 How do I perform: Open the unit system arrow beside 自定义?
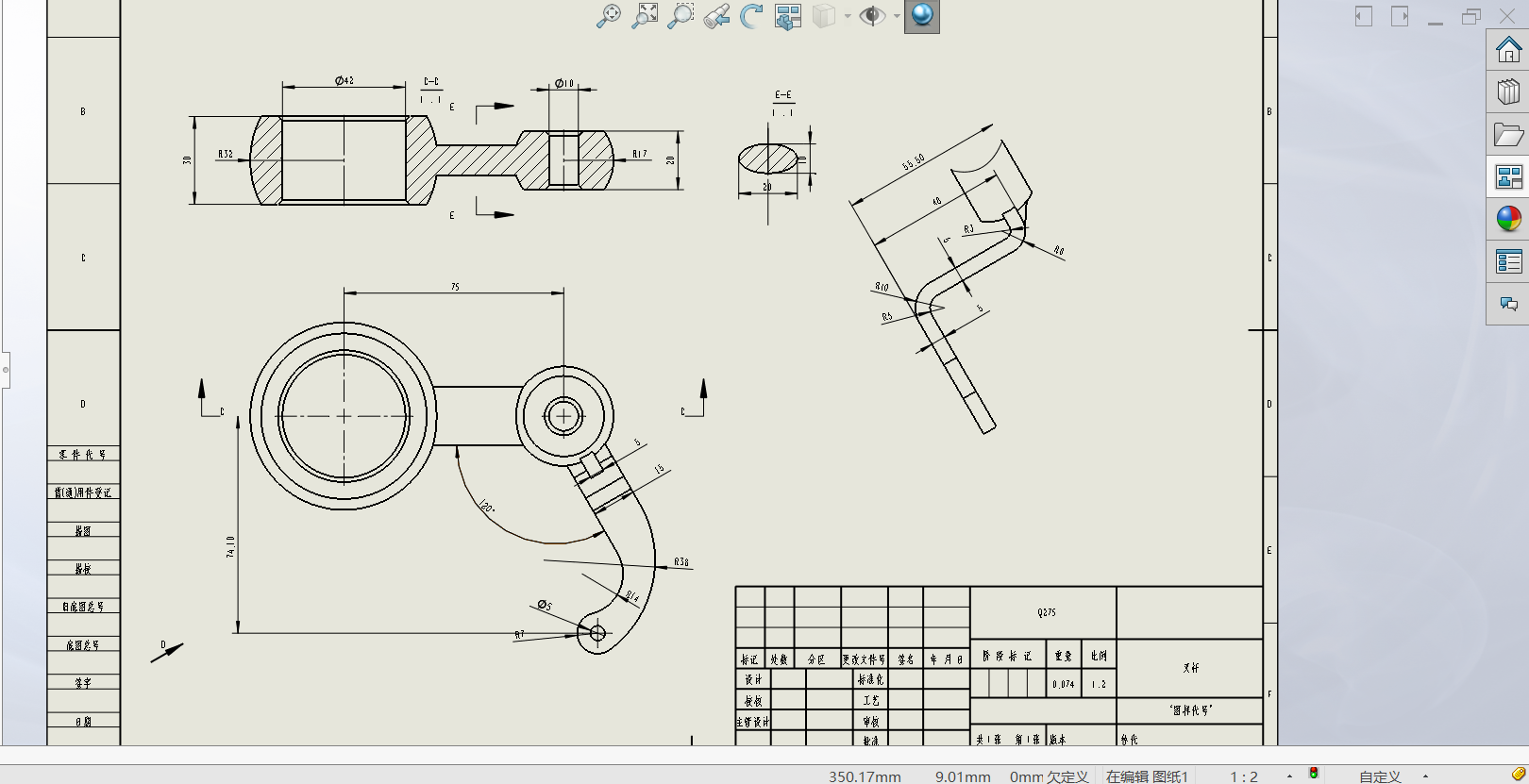tap(1425, 776)
